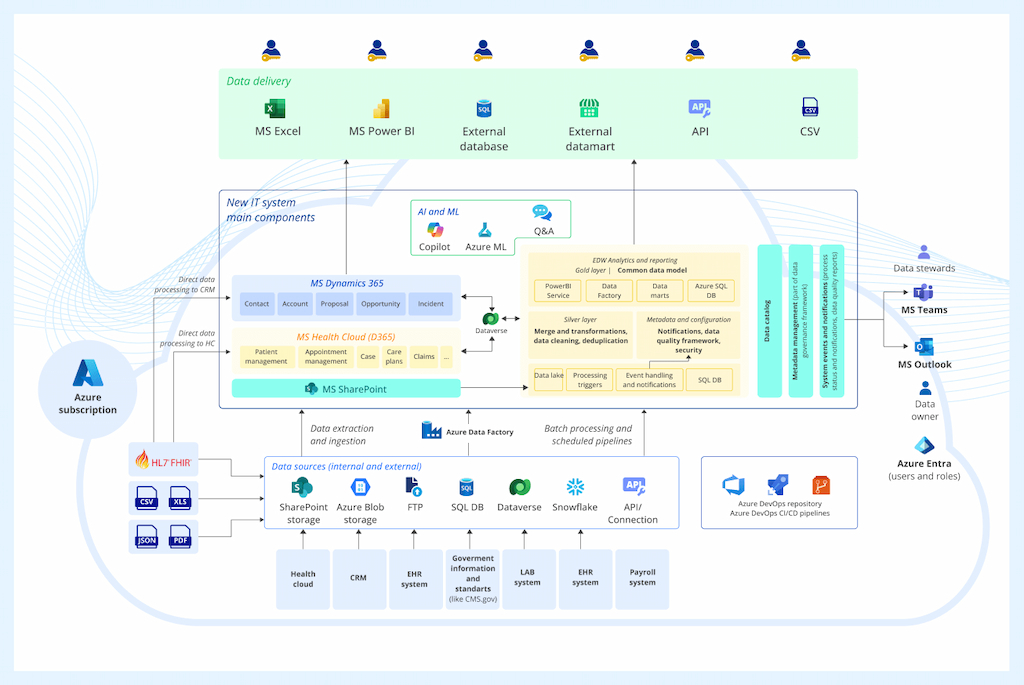This screenshot has width=1024, height=685.
Task: Select the Q&A chat icon
Action: [542, 213]
